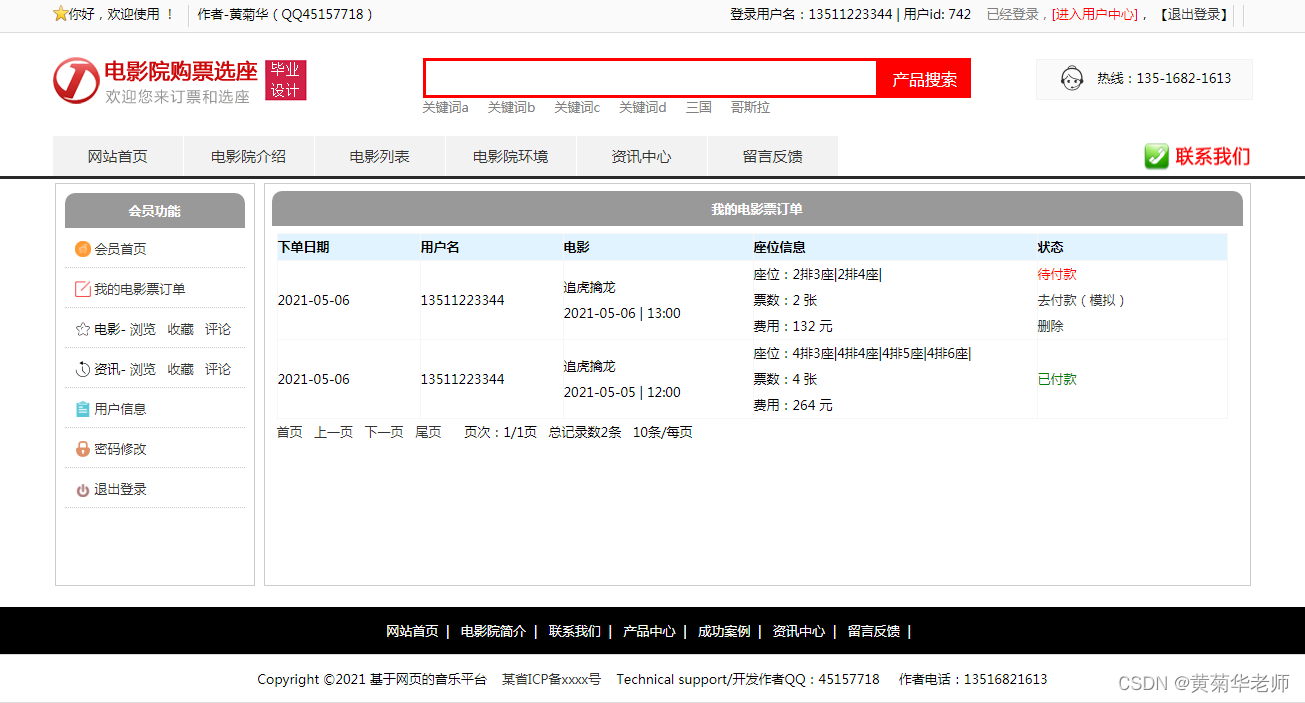This screenshot has width=1305, height=703.
Task: Click the 费用：264 元 text
Action: point(793,405)
